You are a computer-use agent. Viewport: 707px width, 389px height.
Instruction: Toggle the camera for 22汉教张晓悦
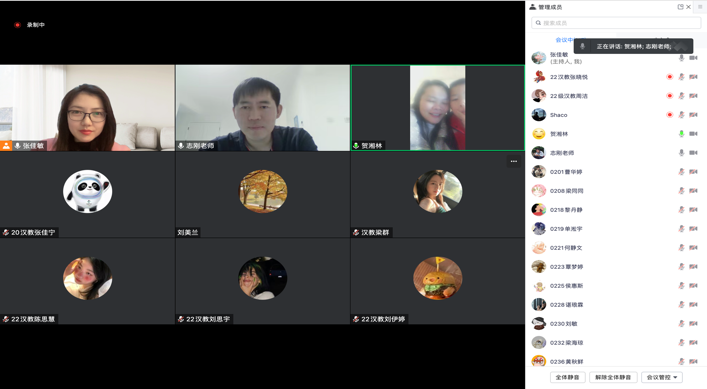point(693,77)
